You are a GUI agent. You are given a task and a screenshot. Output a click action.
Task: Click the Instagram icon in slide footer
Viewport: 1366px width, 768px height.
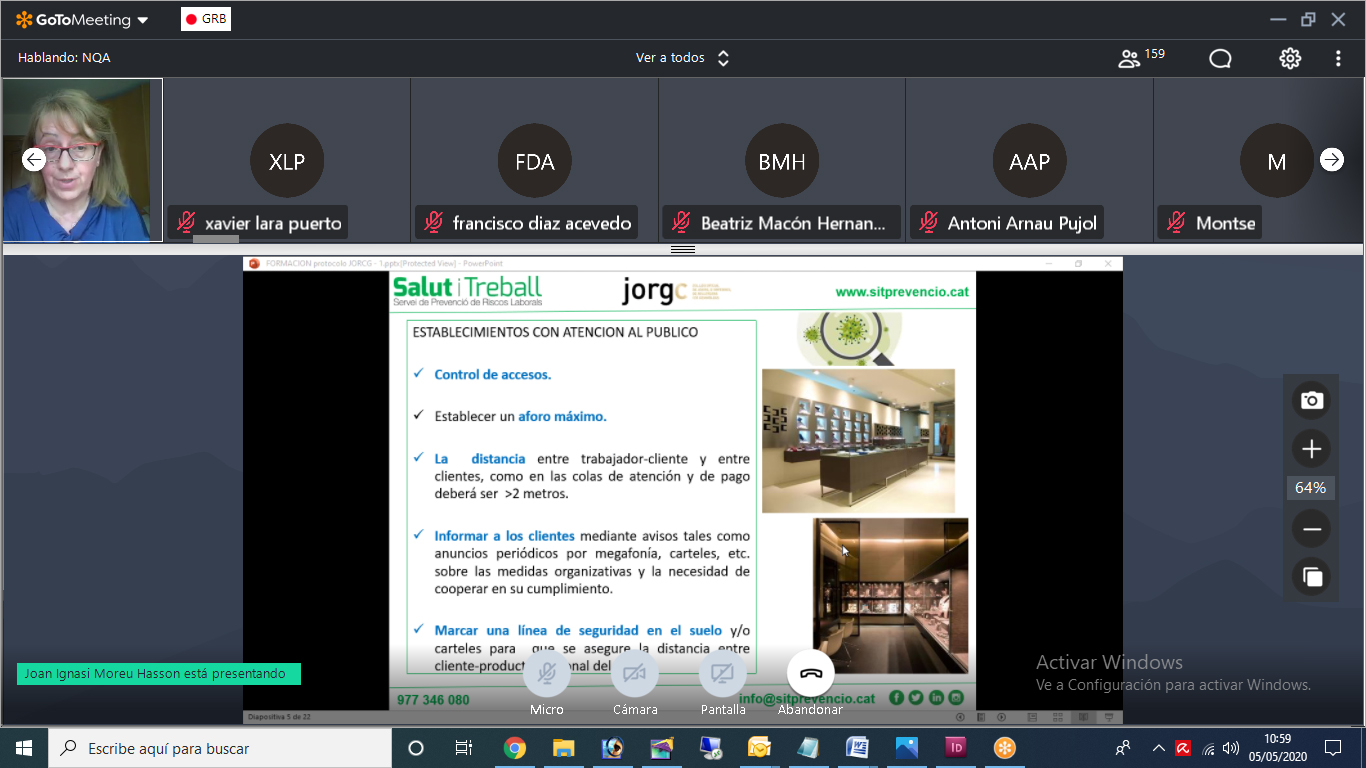956,698
